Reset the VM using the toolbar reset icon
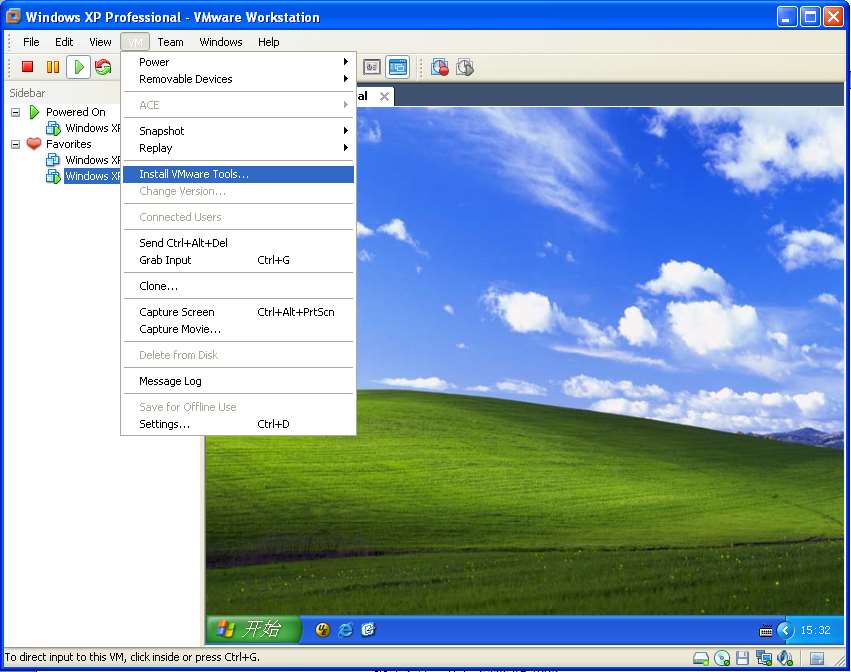The height and width of the screenshot is (672, 851). [x=103, y=67]
